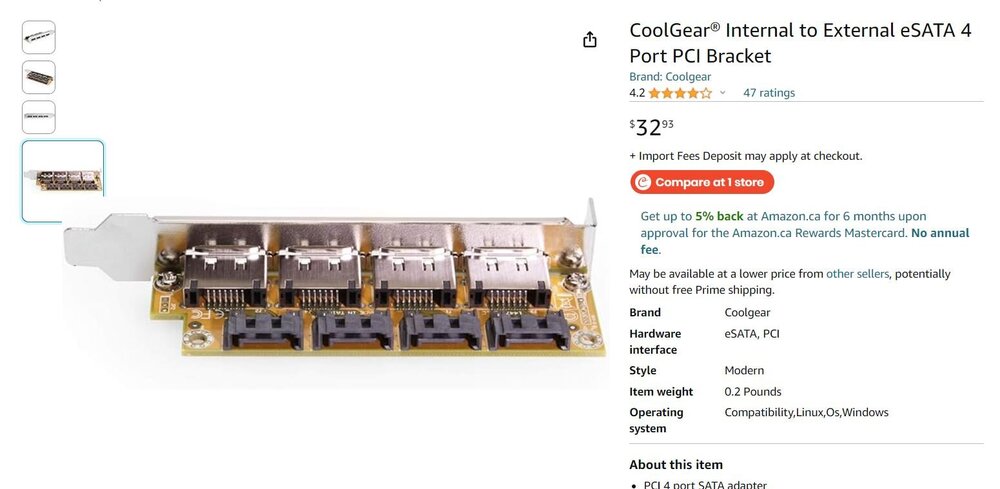Open the star rating dropdown chevron

(x=723, y=93)
